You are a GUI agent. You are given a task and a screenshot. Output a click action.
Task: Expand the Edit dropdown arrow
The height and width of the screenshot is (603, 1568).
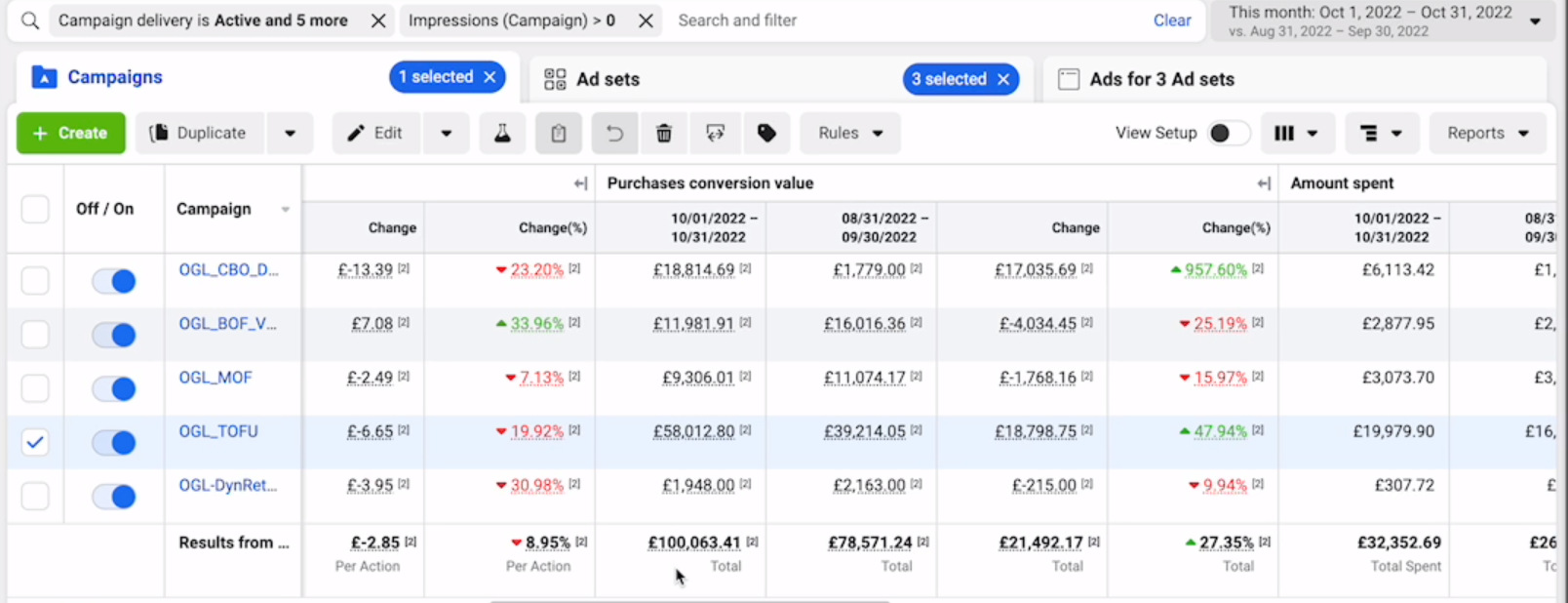446,133
